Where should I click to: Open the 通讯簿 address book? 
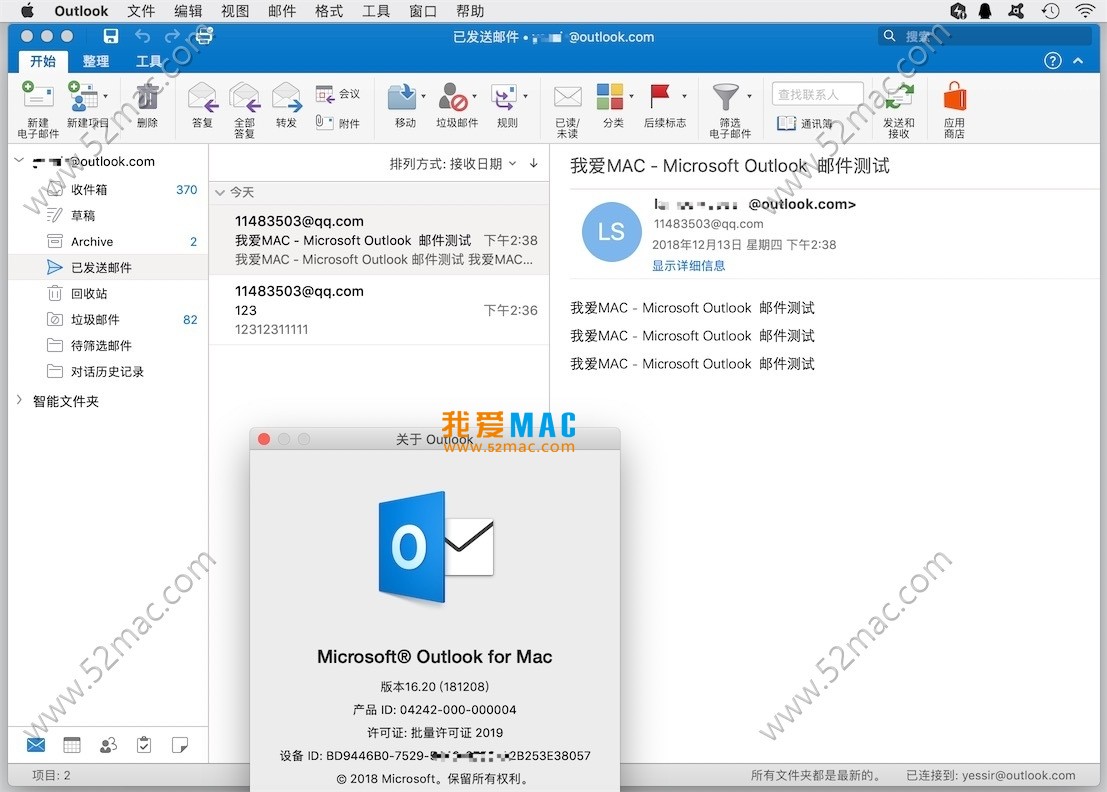click(x=805, y=124)
